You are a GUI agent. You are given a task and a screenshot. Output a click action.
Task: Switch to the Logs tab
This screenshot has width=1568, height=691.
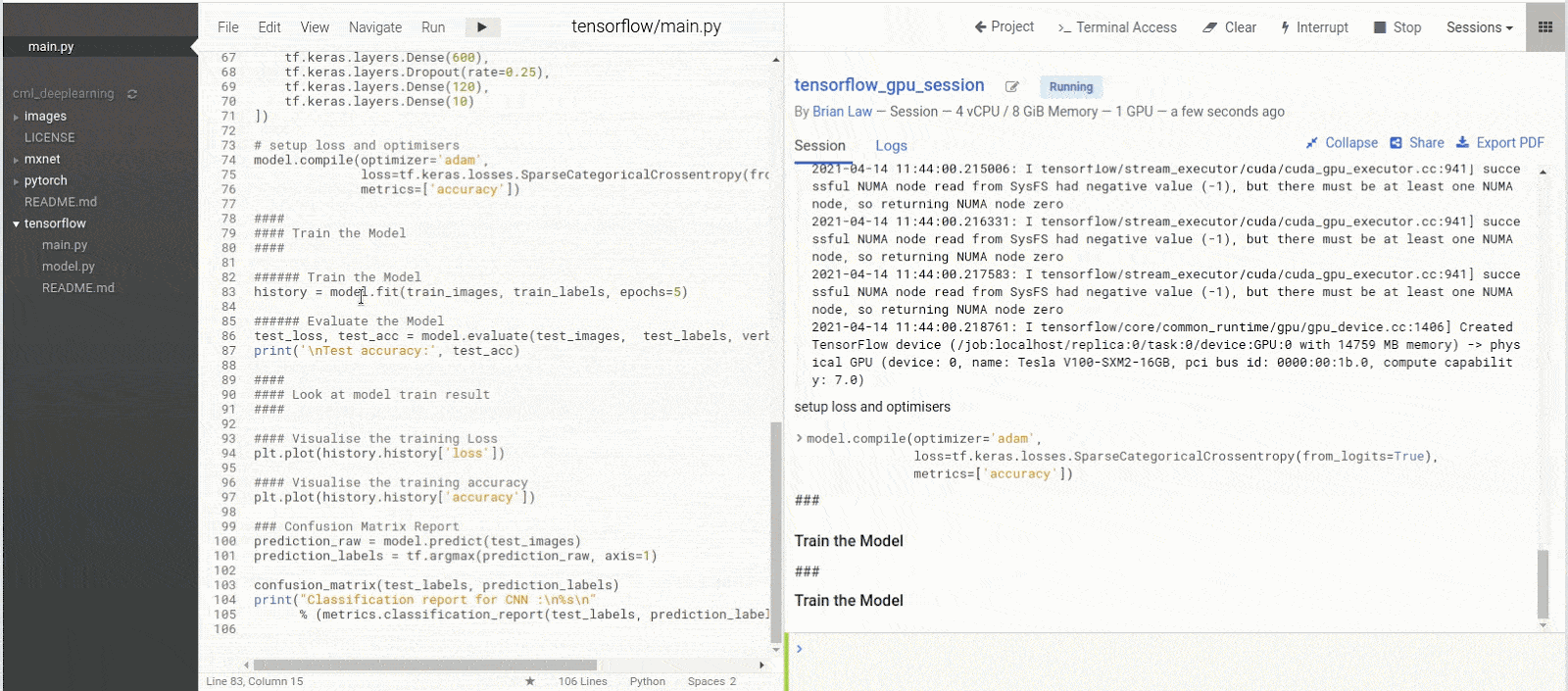point(891,146)
